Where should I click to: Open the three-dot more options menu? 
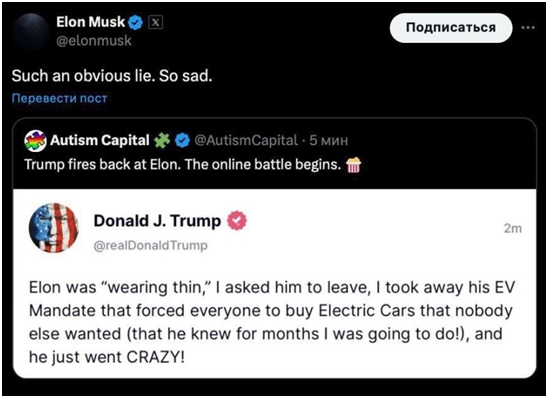pyautogui.click(x=528, y=28)
